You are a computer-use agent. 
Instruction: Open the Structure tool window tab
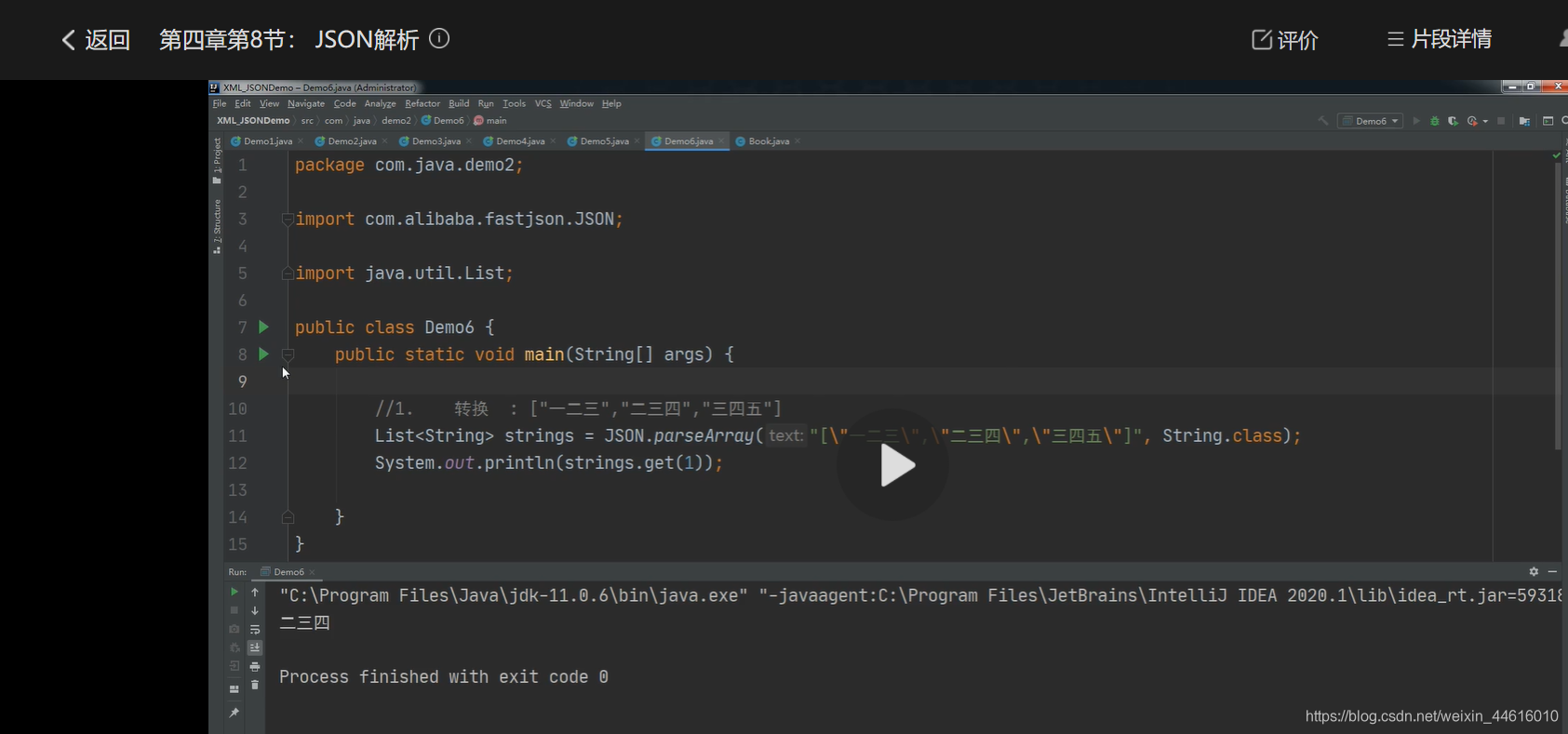tap(217, 226)
